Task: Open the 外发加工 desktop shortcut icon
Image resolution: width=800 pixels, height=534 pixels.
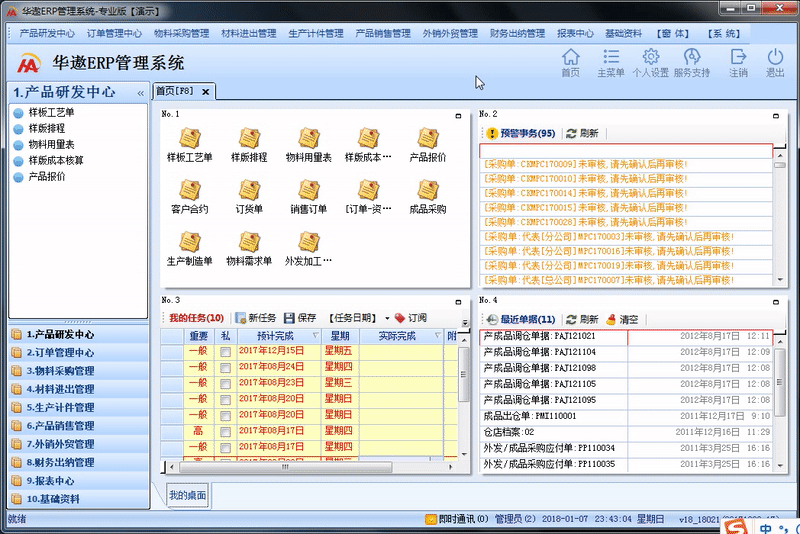Action: (x=309, y=248)
